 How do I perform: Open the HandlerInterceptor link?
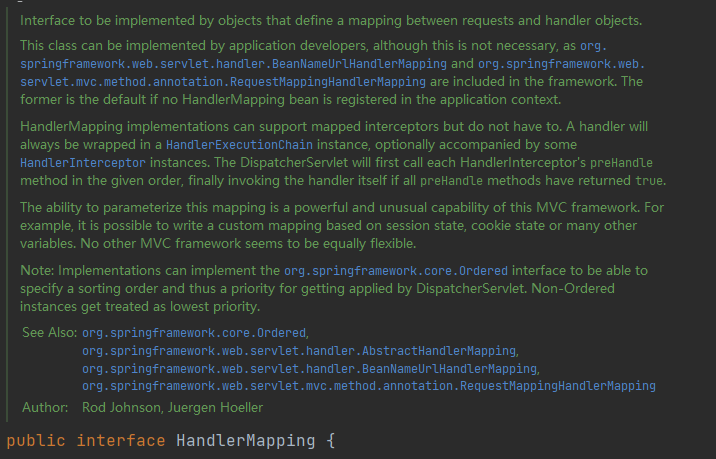pyautogui.click(x=83, y=163)
